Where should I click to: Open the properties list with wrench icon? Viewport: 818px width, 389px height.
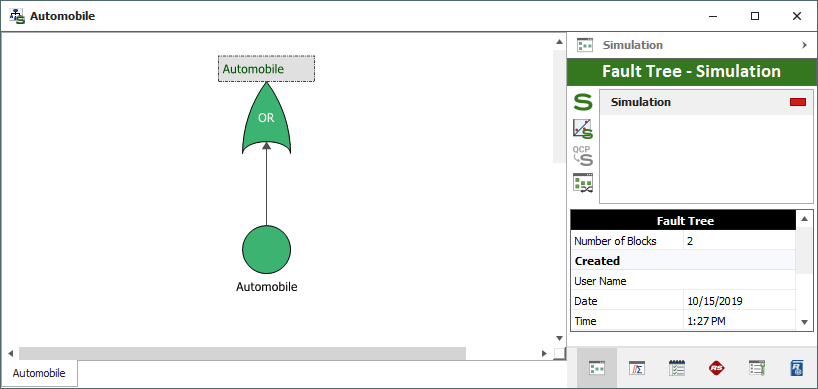pyautogui.click(x=756, y=368)
